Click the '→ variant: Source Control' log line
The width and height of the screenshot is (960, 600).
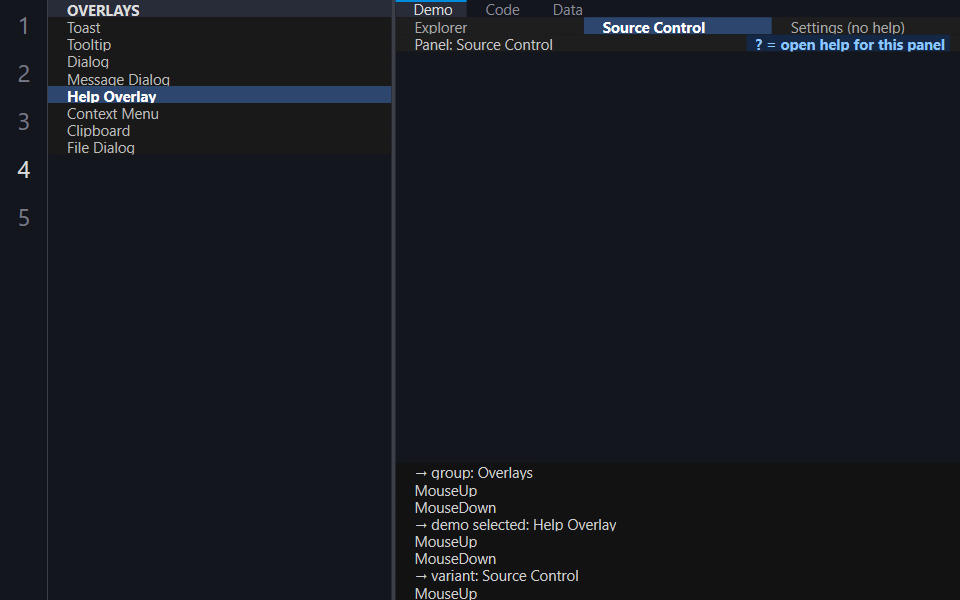pos(496,576)
